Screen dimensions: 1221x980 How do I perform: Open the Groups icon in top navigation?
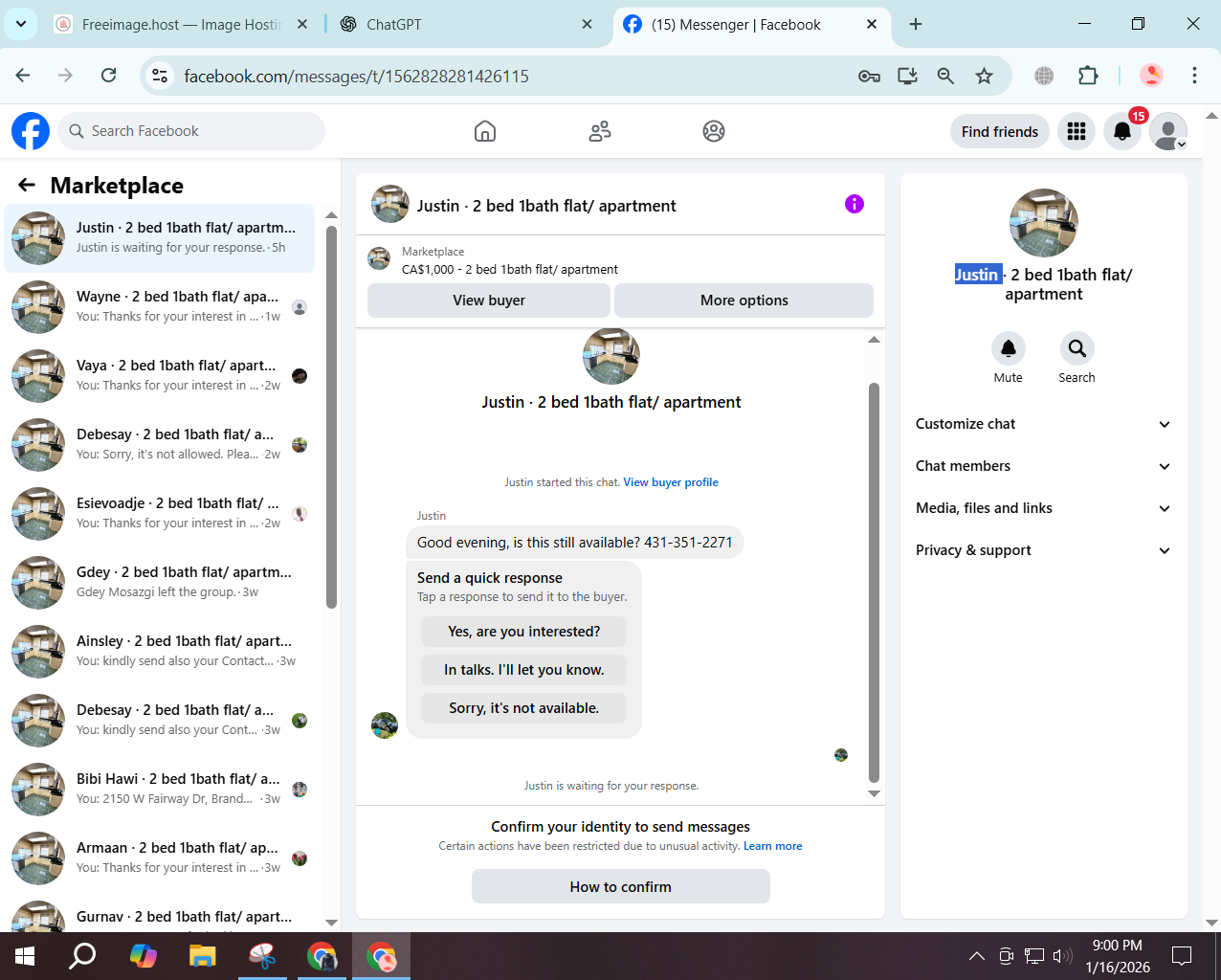tap(714, 131)
